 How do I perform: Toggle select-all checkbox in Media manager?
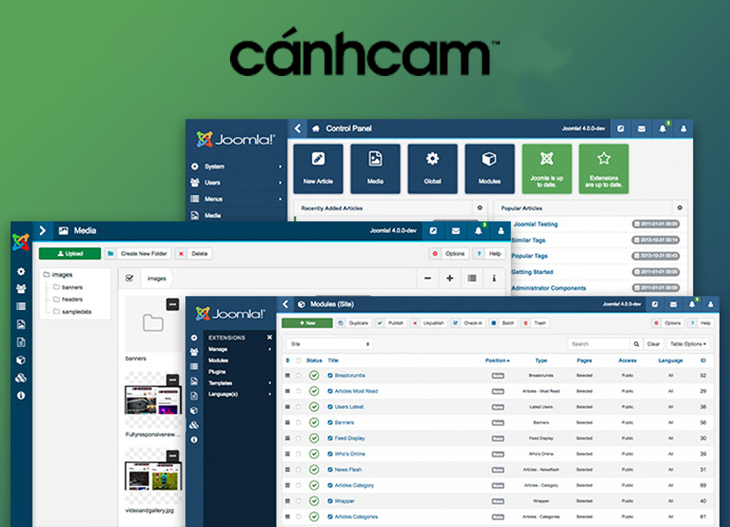[x=129, y=278]
